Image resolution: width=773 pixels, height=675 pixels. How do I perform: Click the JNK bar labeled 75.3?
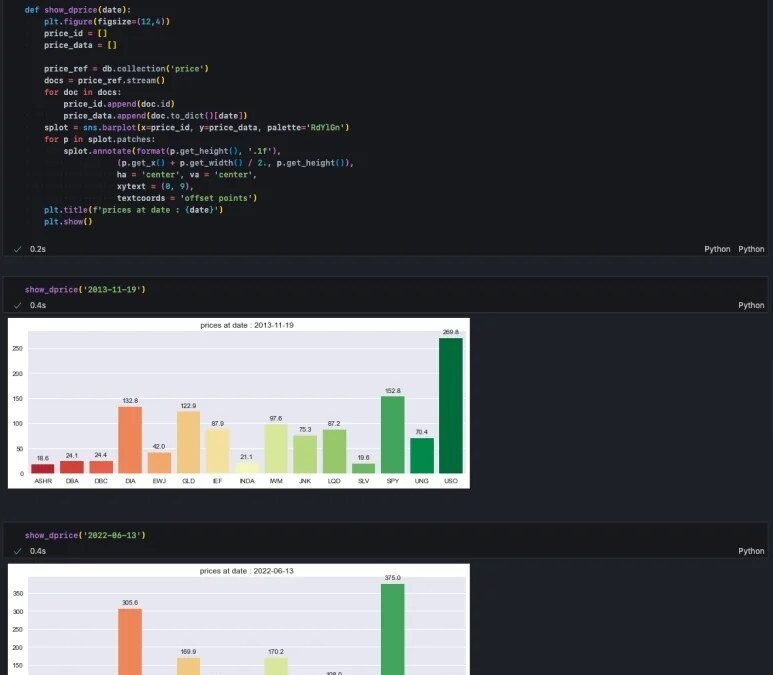click(305, 455)
